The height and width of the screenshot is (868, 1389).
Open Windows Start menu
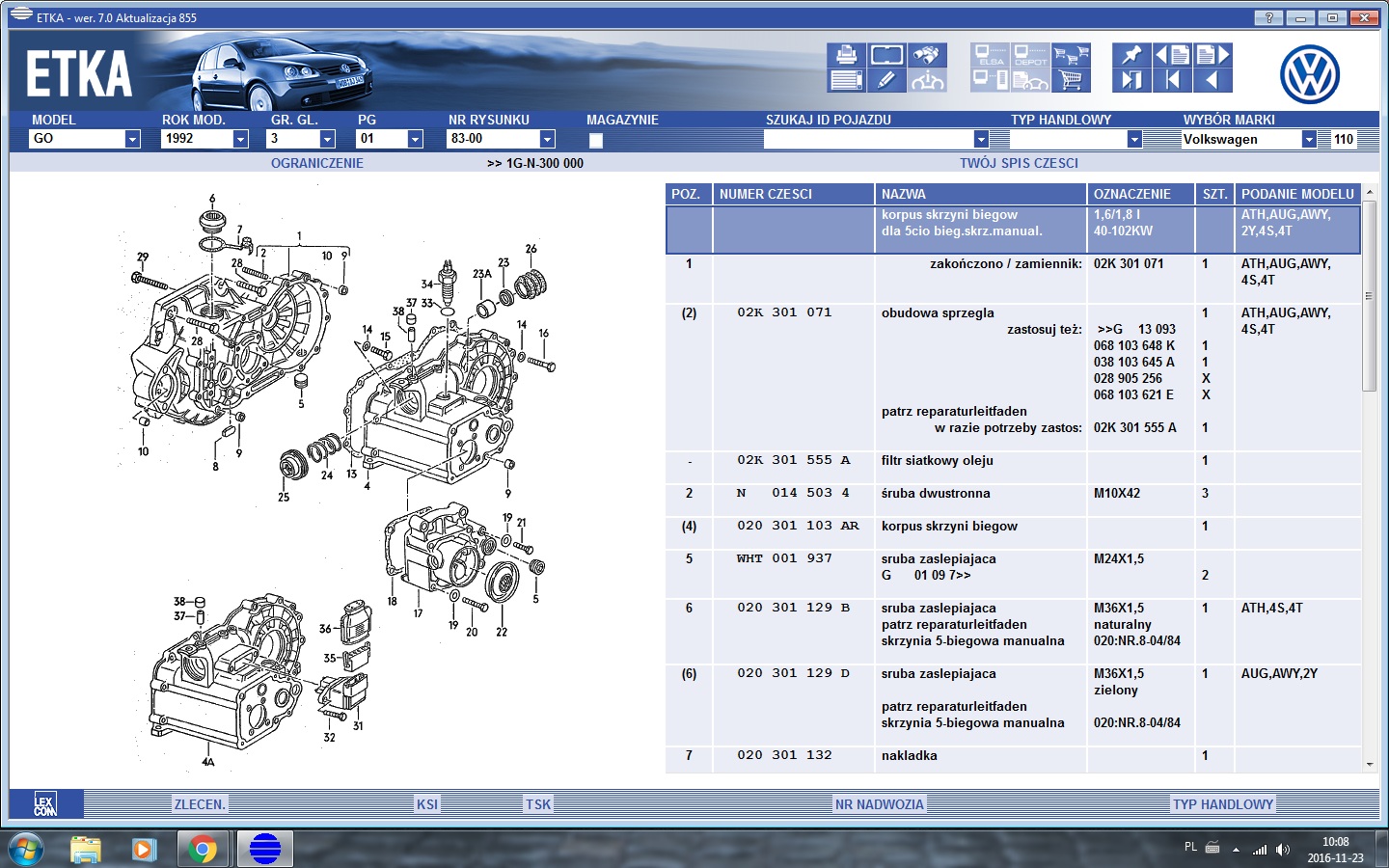click(26, 849)
